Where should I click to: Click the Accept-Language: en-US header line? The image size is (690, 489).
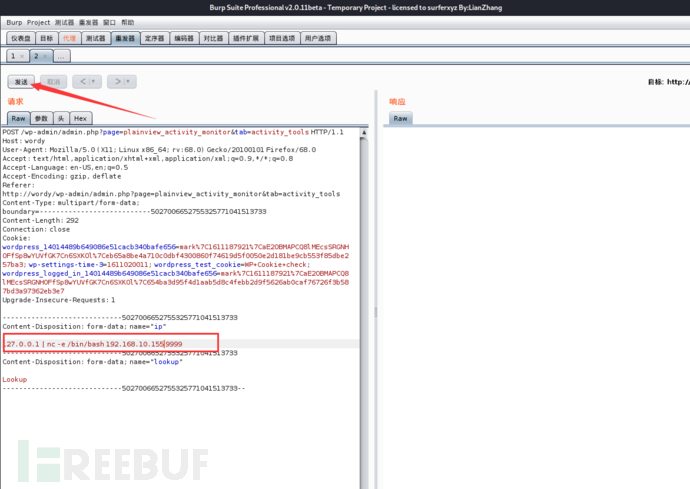tap(65, 167)
